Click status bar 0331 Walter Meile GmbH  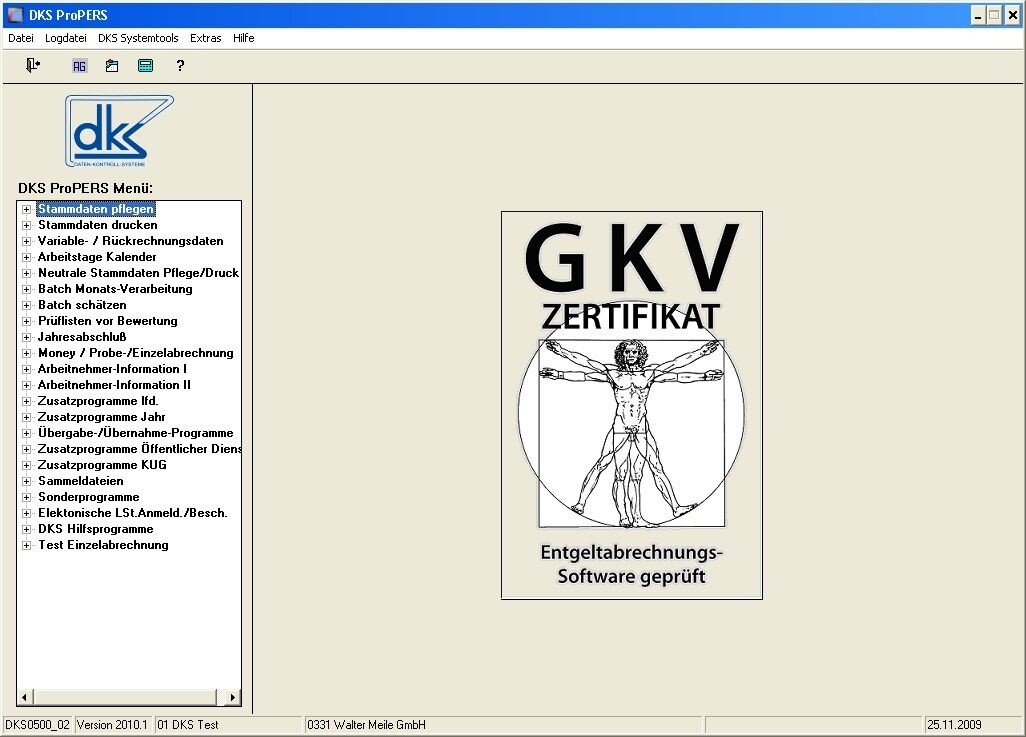pos(366,725)
